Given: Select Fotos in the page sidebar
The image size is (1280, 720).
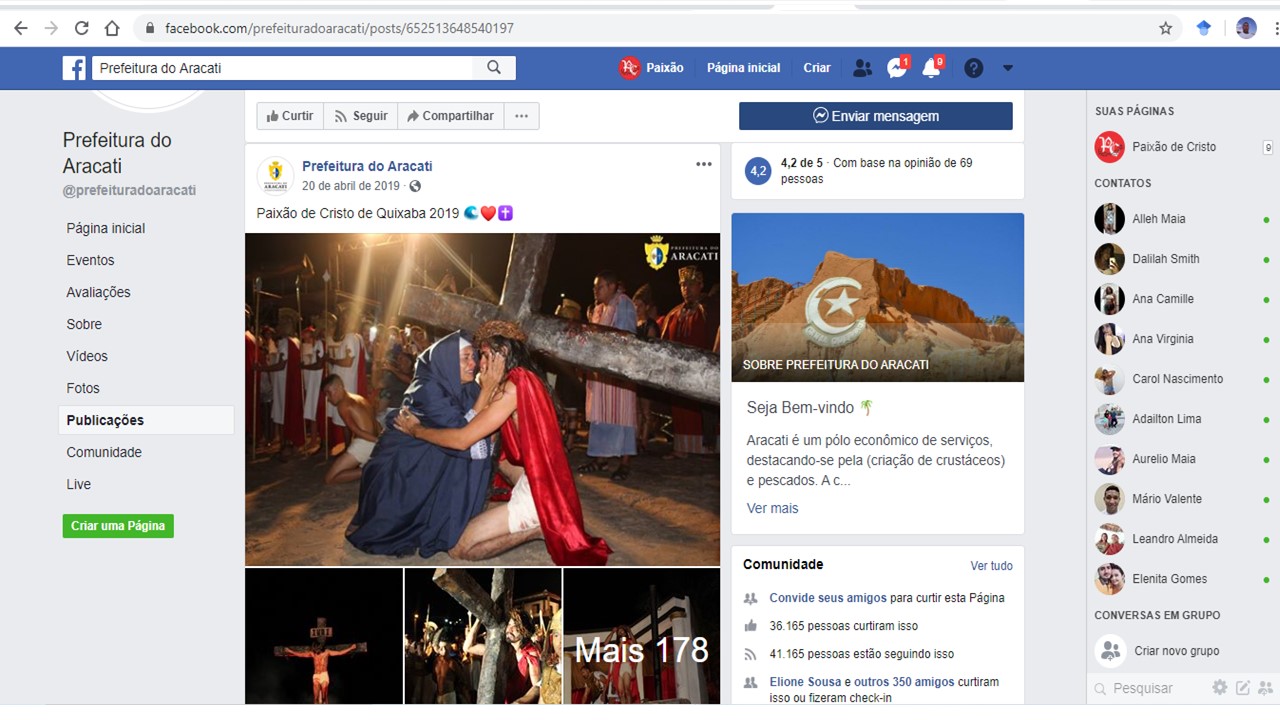Looking at the screenshot, I should click(x=83, y=388).
